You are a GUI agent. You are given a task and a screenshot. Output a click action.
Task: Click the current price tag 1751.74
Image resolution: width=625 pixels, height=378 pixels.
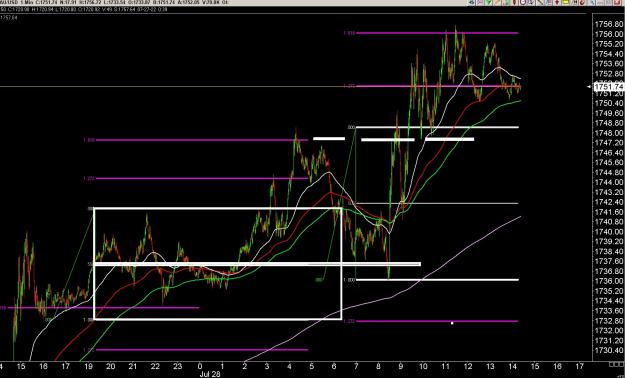(x=609, y=87)
